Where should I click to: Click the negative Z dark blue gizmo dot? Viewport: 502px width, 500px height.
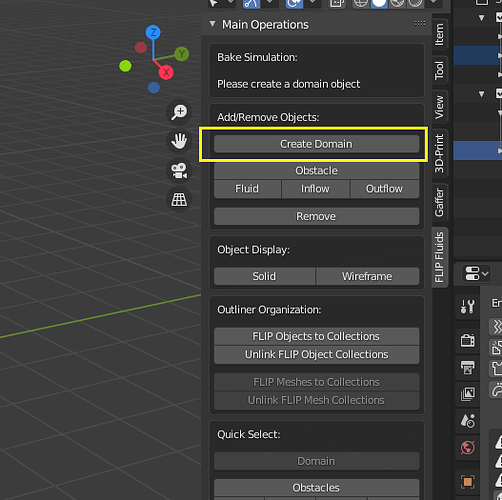154,88
